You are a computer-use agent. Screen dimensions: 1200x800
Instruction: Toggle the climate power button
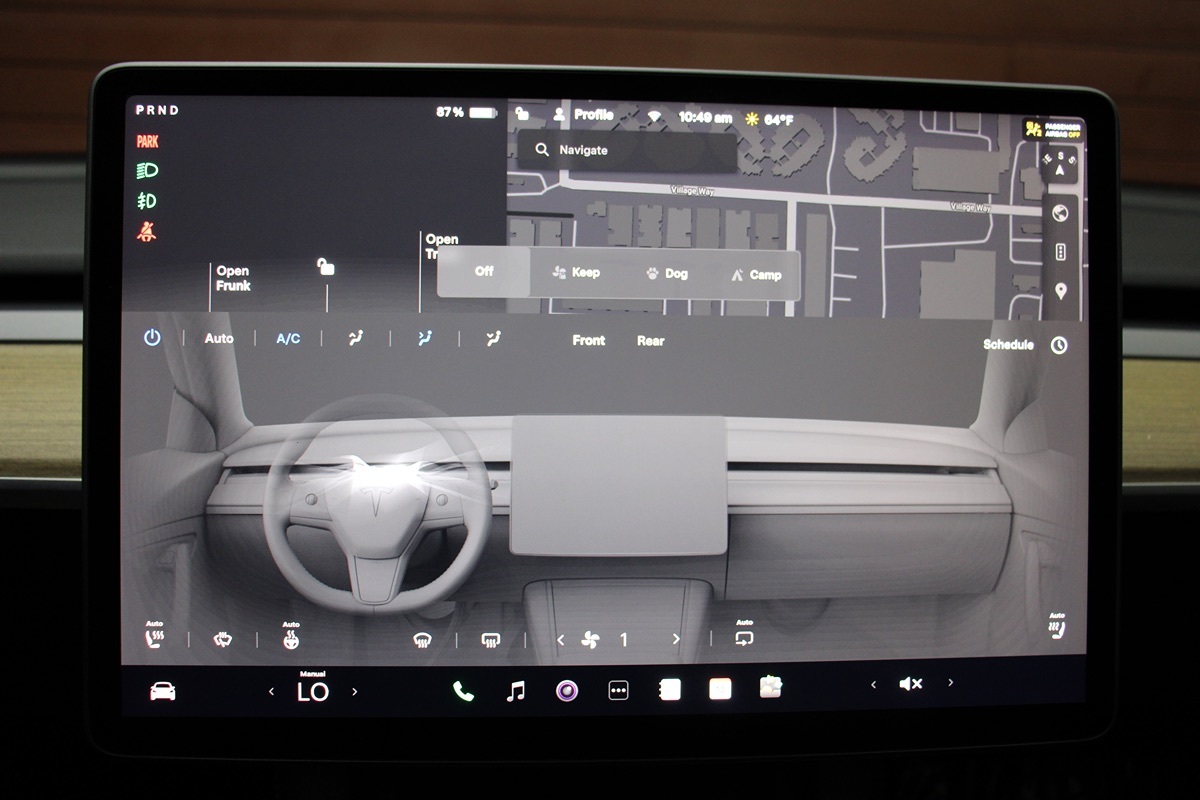coord(152,339)
